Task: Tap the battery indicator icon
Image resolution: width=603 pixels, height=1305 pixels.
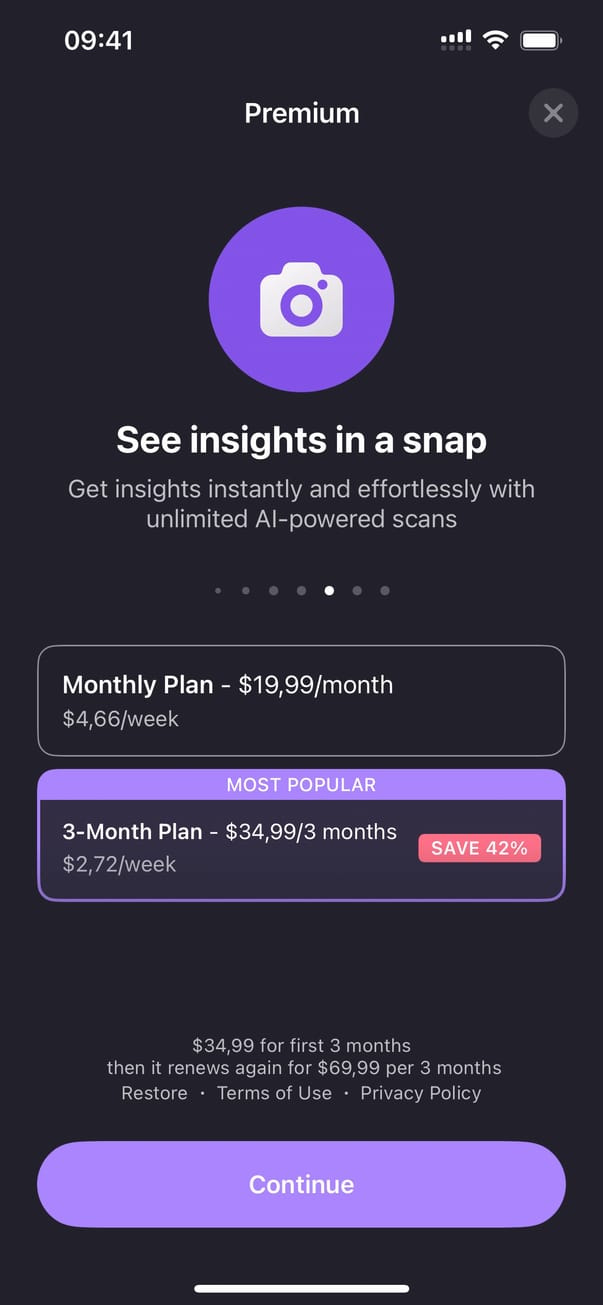Action: (541, 40)
